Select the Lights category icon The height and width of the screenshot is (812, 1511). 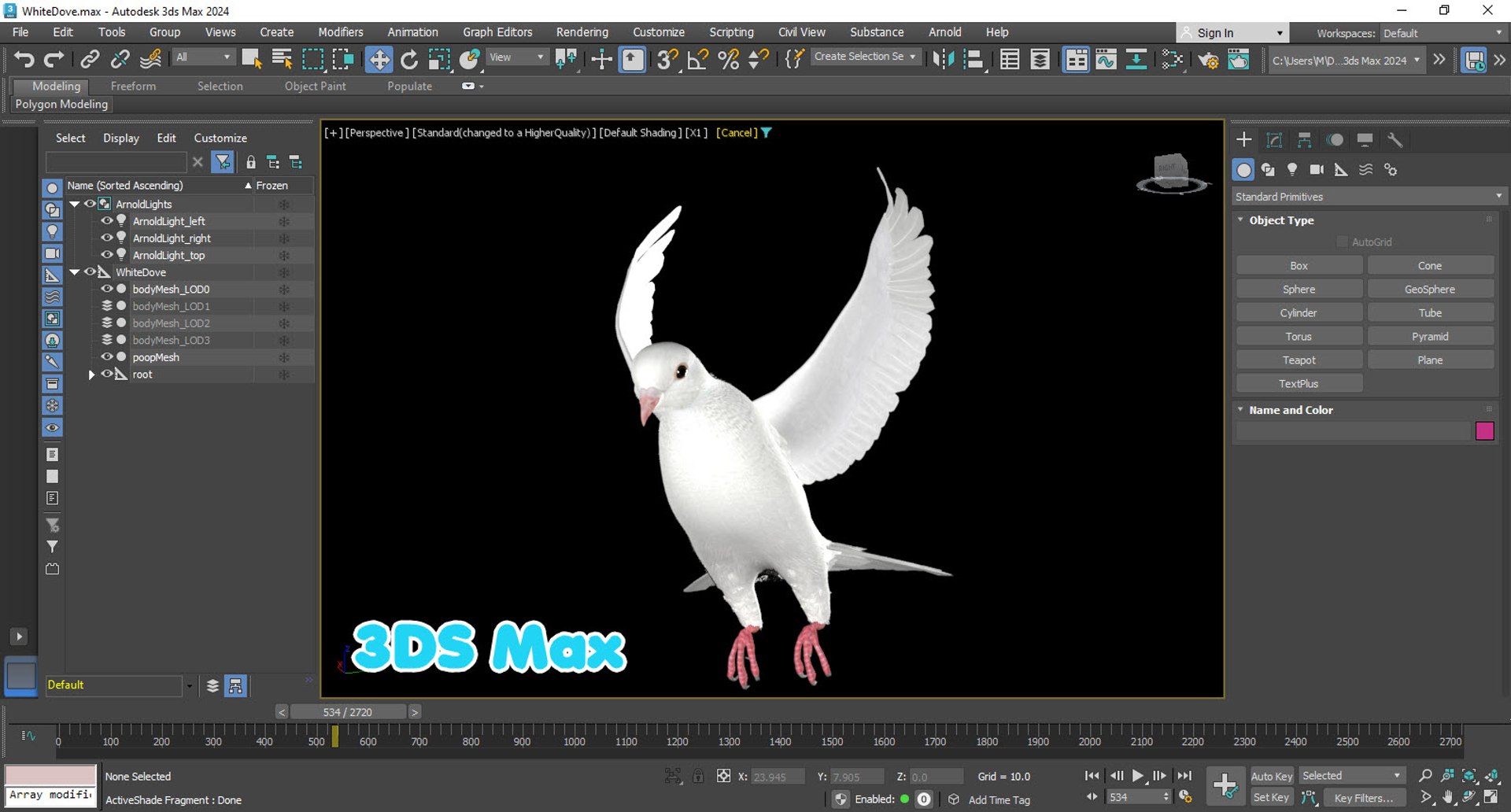(x=1292, y=170)
